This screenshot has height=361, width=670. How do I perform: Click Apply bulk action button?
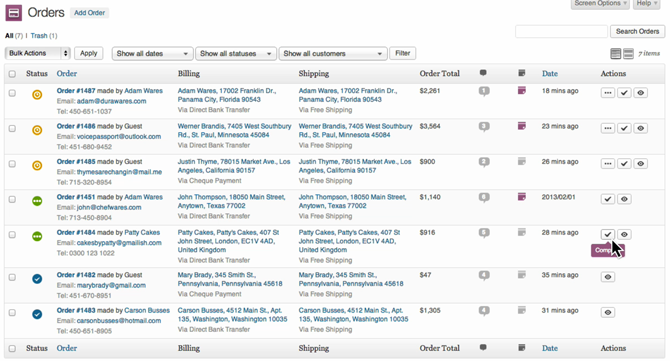(x=88, y=53)
